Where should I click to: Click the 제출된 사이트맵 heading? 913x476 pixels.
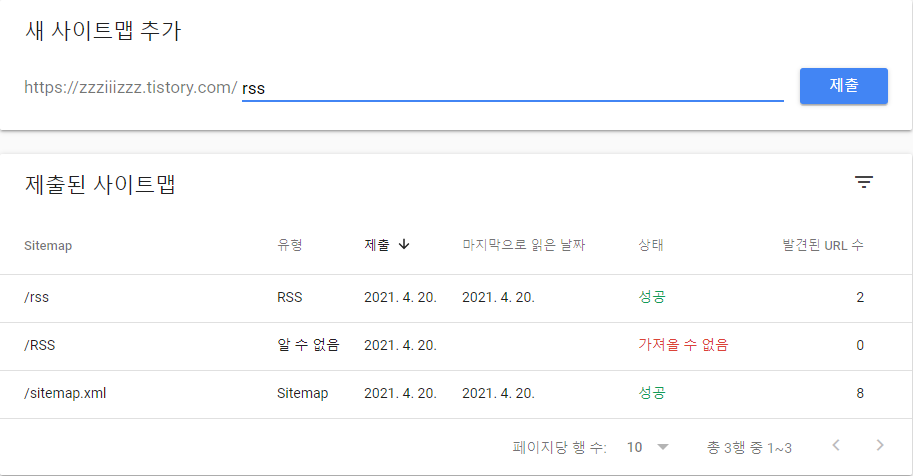pyautogui.click(x=100, y=184)
